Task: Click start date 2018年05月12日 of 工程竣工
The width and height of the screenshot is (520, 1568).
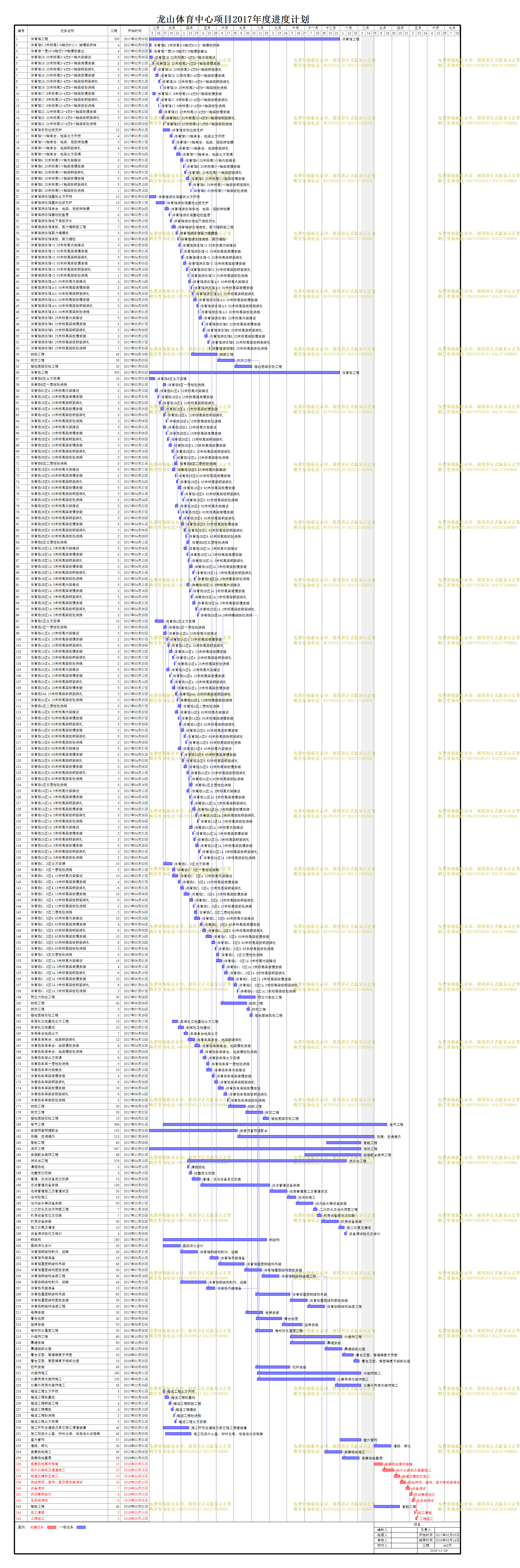Action: pyautogui.click(x=135, y=1519)
